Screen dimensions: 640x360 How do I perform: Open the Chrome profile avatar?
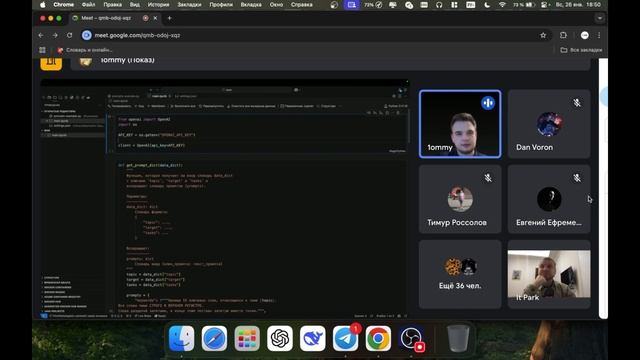pos(584,36)
